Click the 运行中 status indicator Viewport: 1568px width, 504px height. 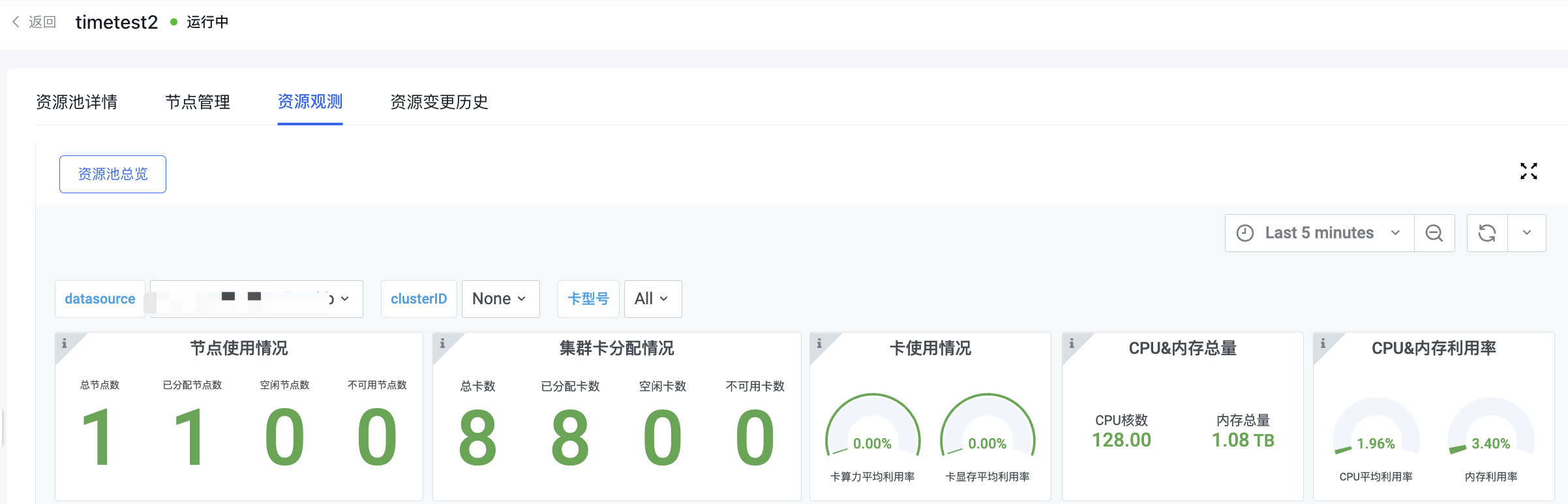pyautogui.click(x=200, y=22)
